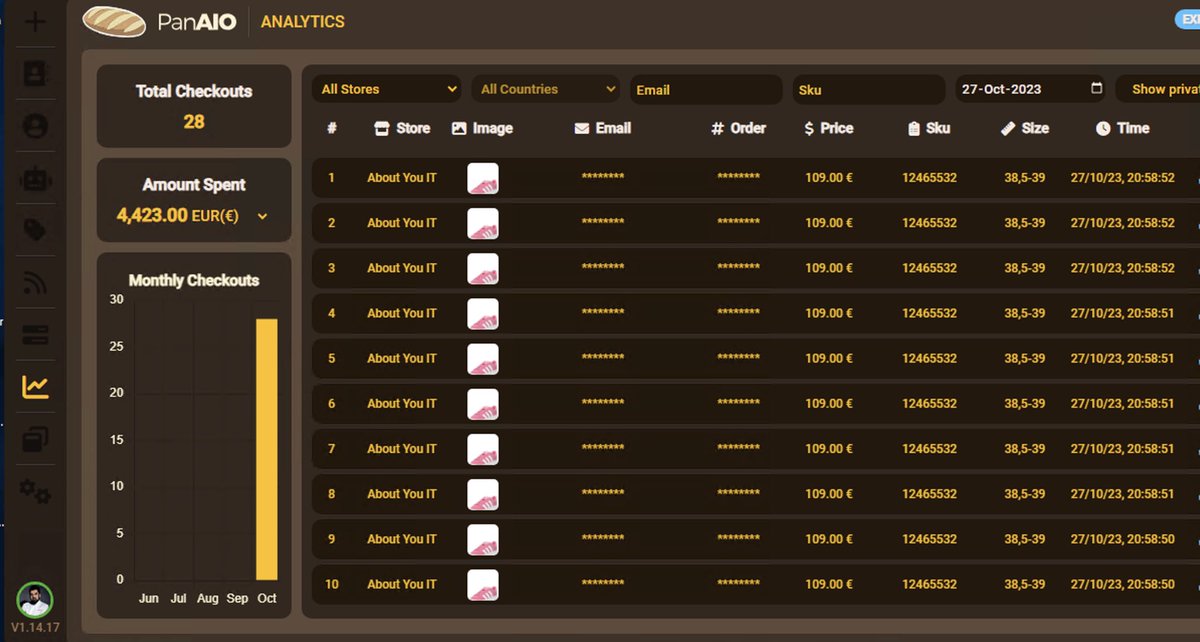Image resolution: width=1200 pixels, height=642 pixels.
Task: Open the All Stores dropdown
Action: click(x=387, y=89)
